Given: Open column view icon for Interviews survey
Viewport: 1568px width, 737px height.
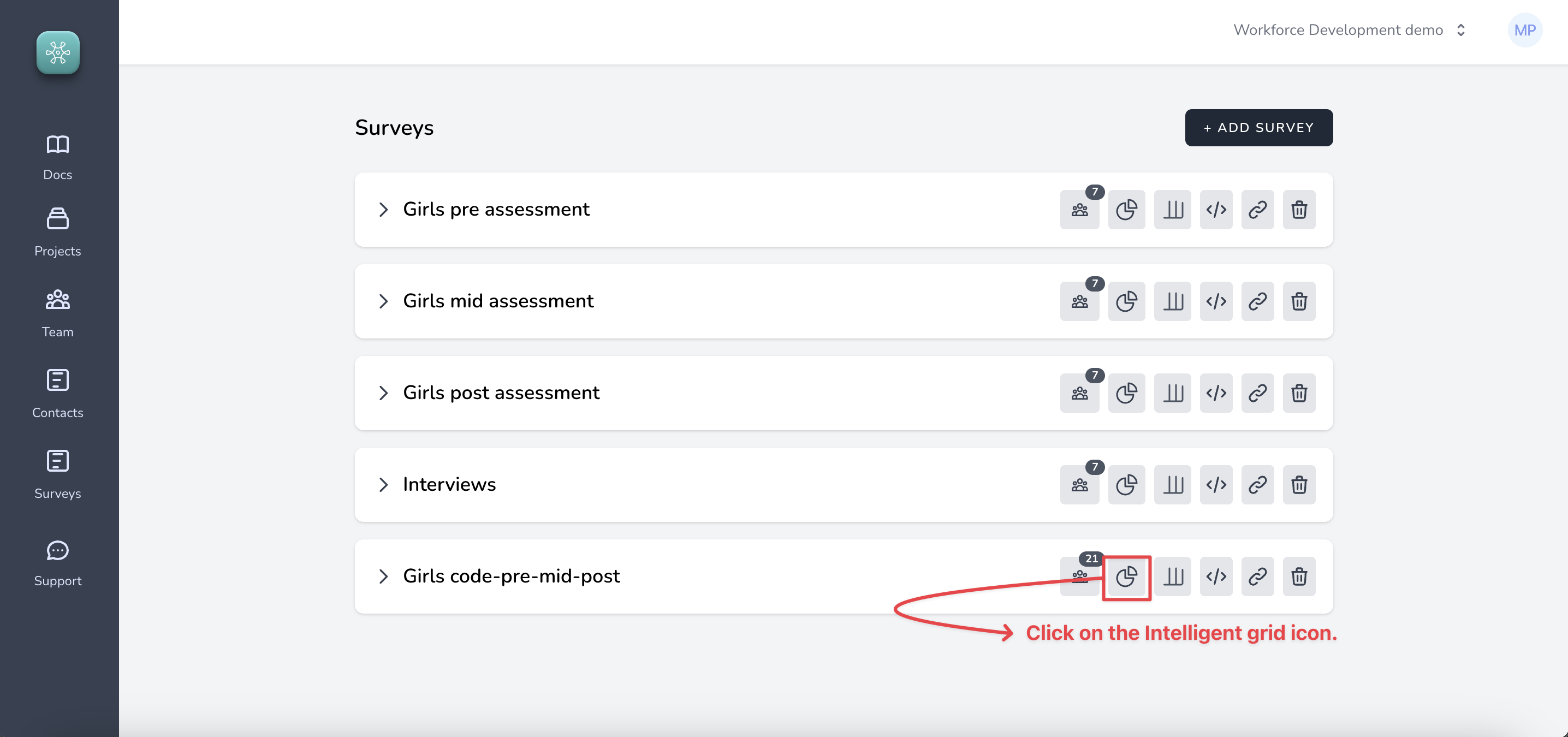Looking at the screenshot, I should click(1172, 485).
